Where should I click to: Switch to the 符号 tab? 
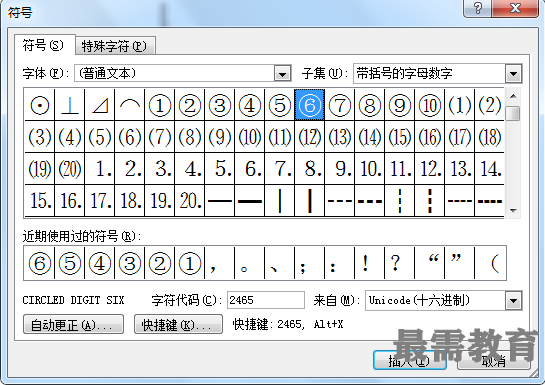44,45
